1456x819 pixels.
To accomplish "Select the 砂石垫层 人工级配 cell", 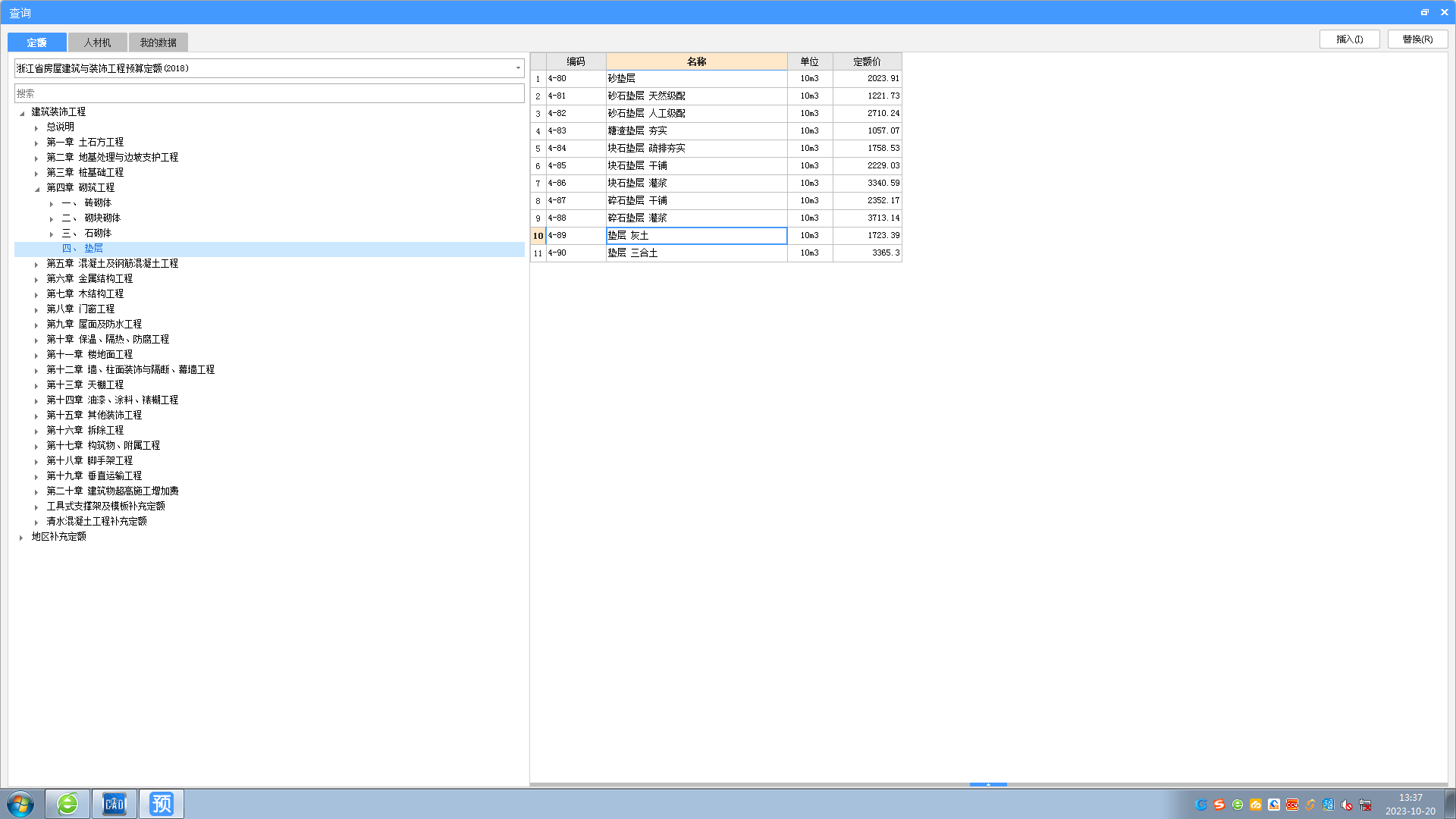I will [x=696, y=113].
